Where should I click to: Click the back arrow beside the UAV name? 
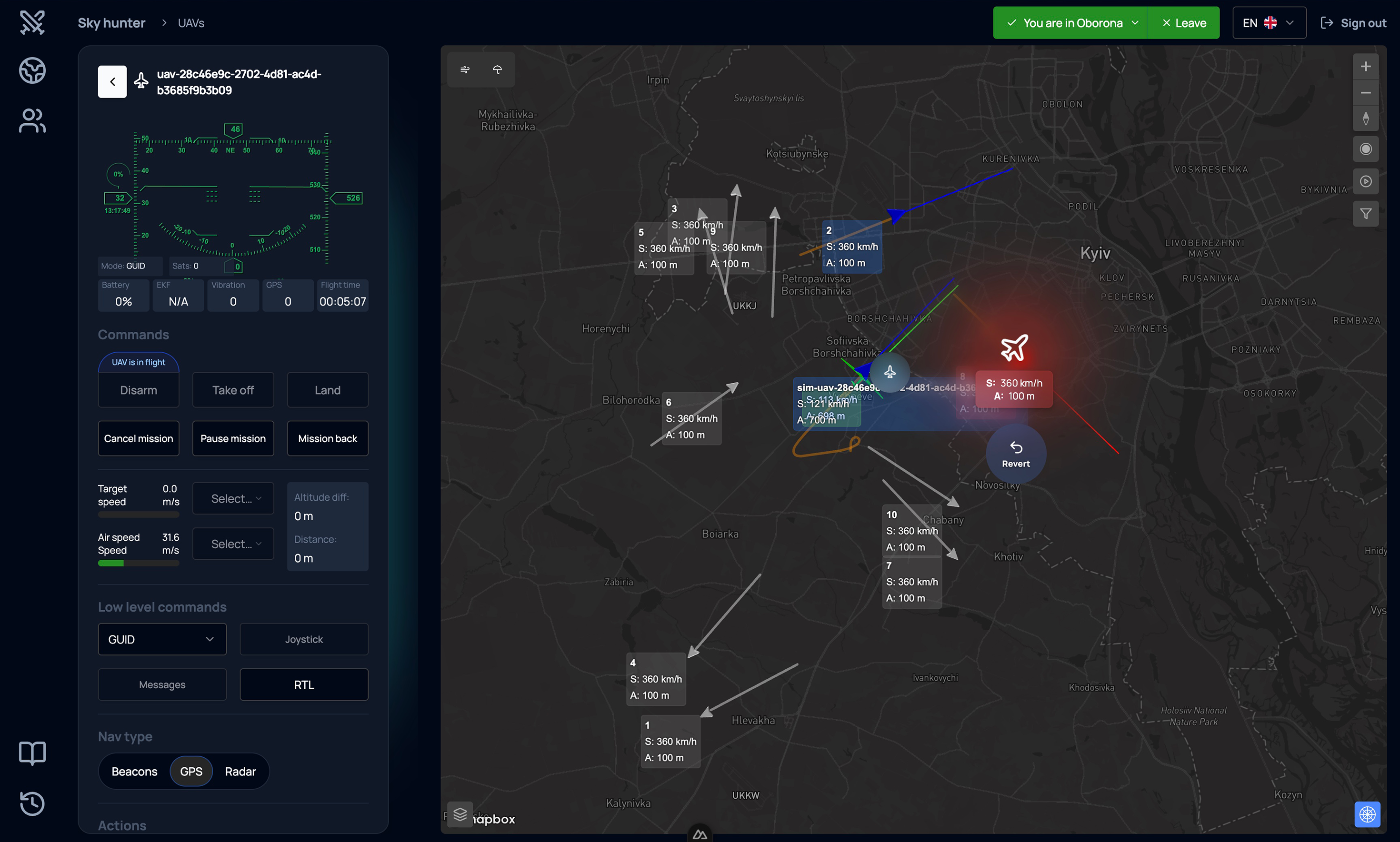[112, 82]
